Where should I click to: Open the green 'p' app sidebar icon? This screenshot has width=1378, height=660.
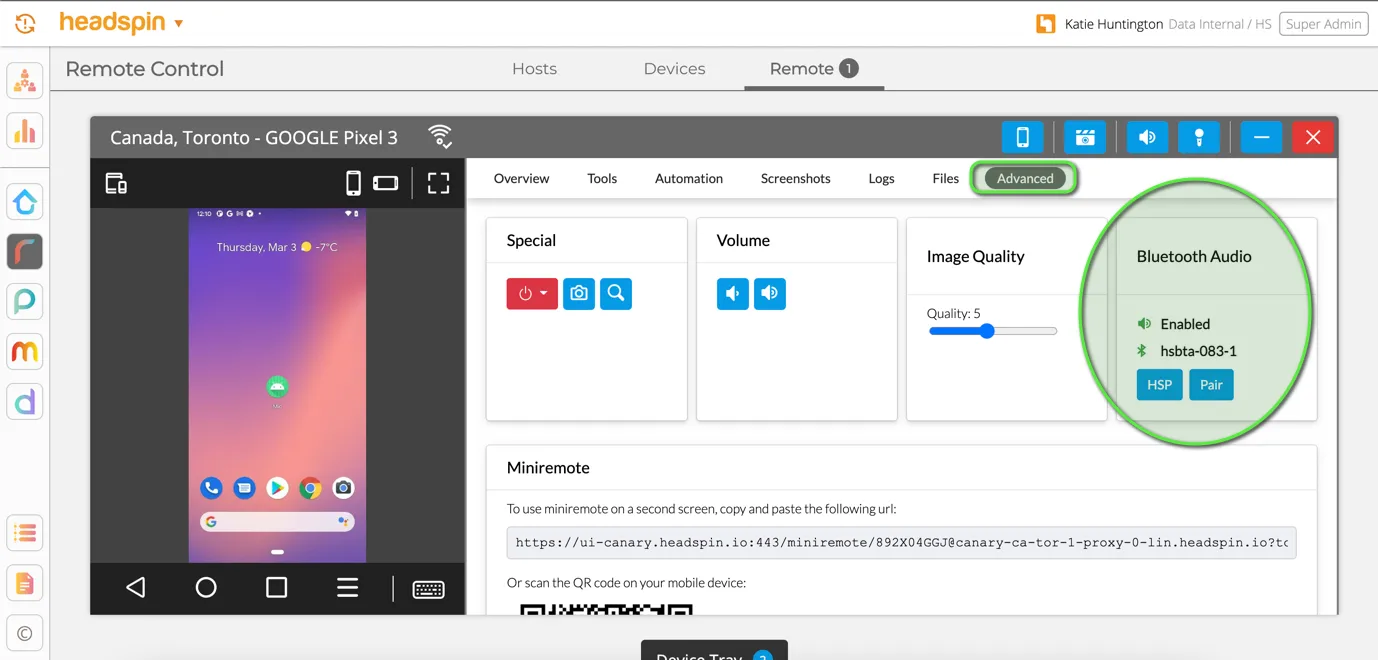(25, 301)
